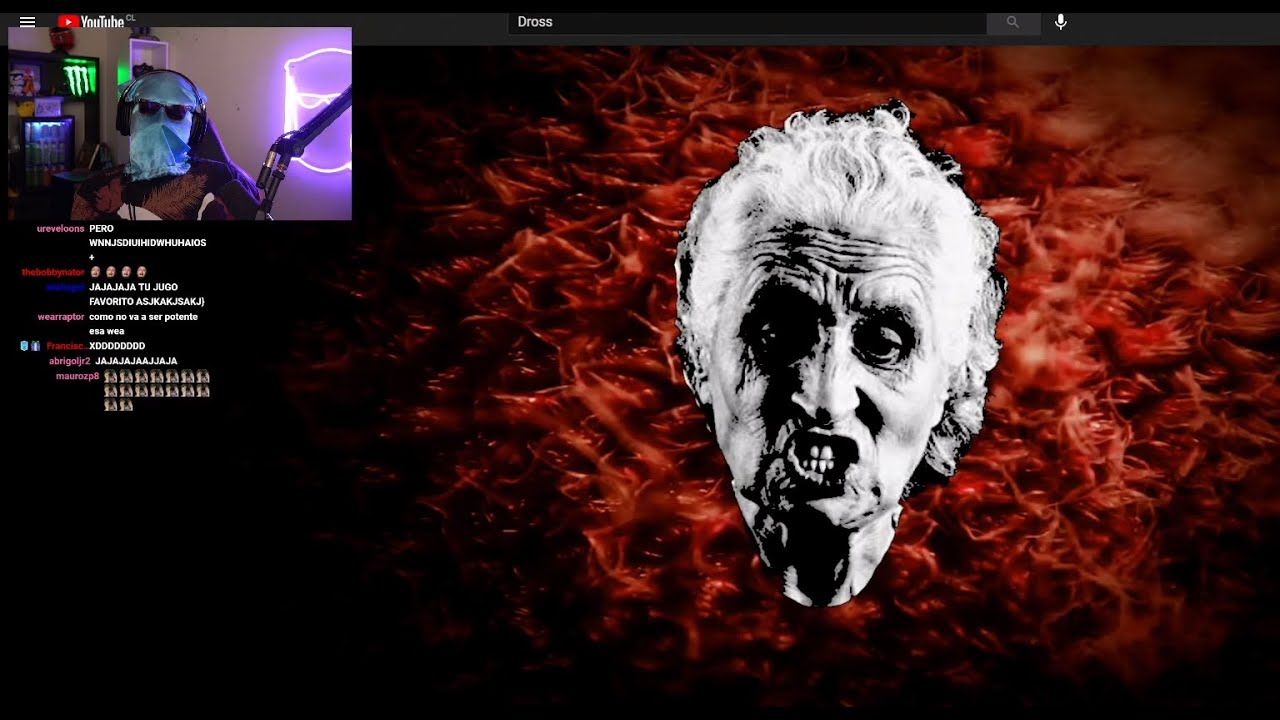Click the chat message "como no va a ser potente"
The image size is (1280, 720).
coord(143,317)
